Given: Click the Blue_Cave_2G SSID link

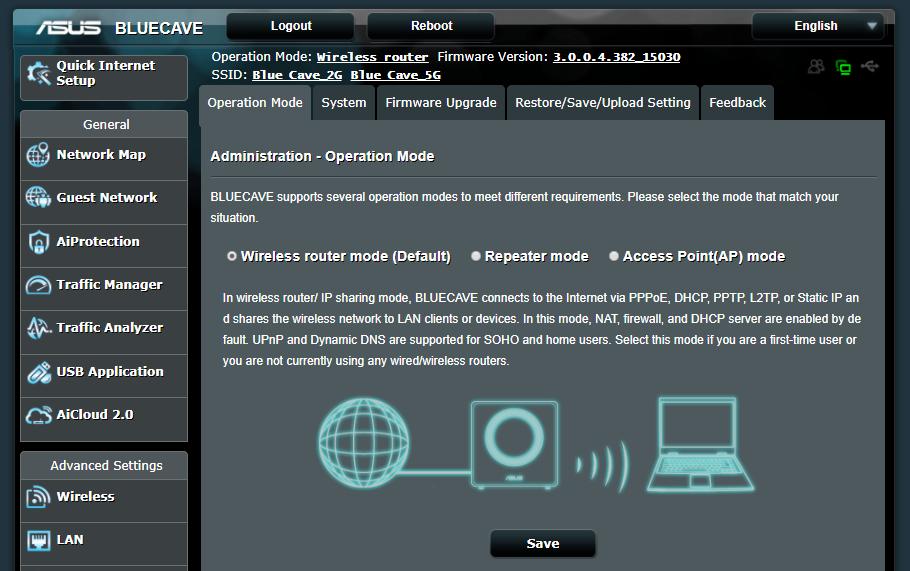Looking at the screenshot, I should click(297, 75).
